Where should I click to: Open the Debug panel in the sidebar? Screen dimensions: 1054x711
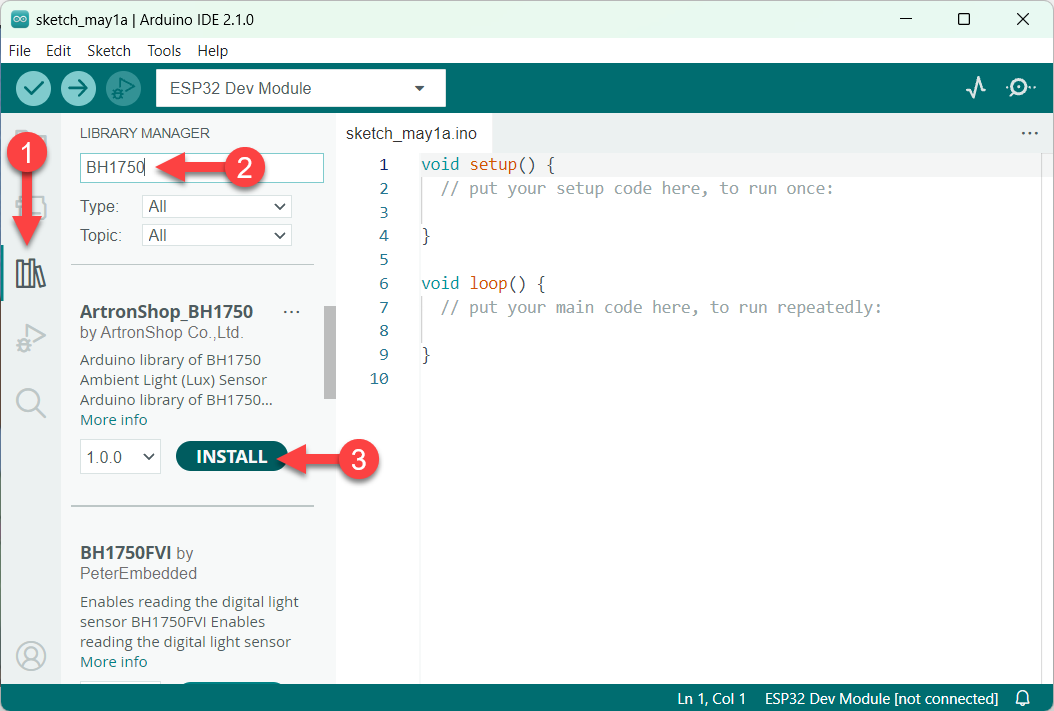31,337
